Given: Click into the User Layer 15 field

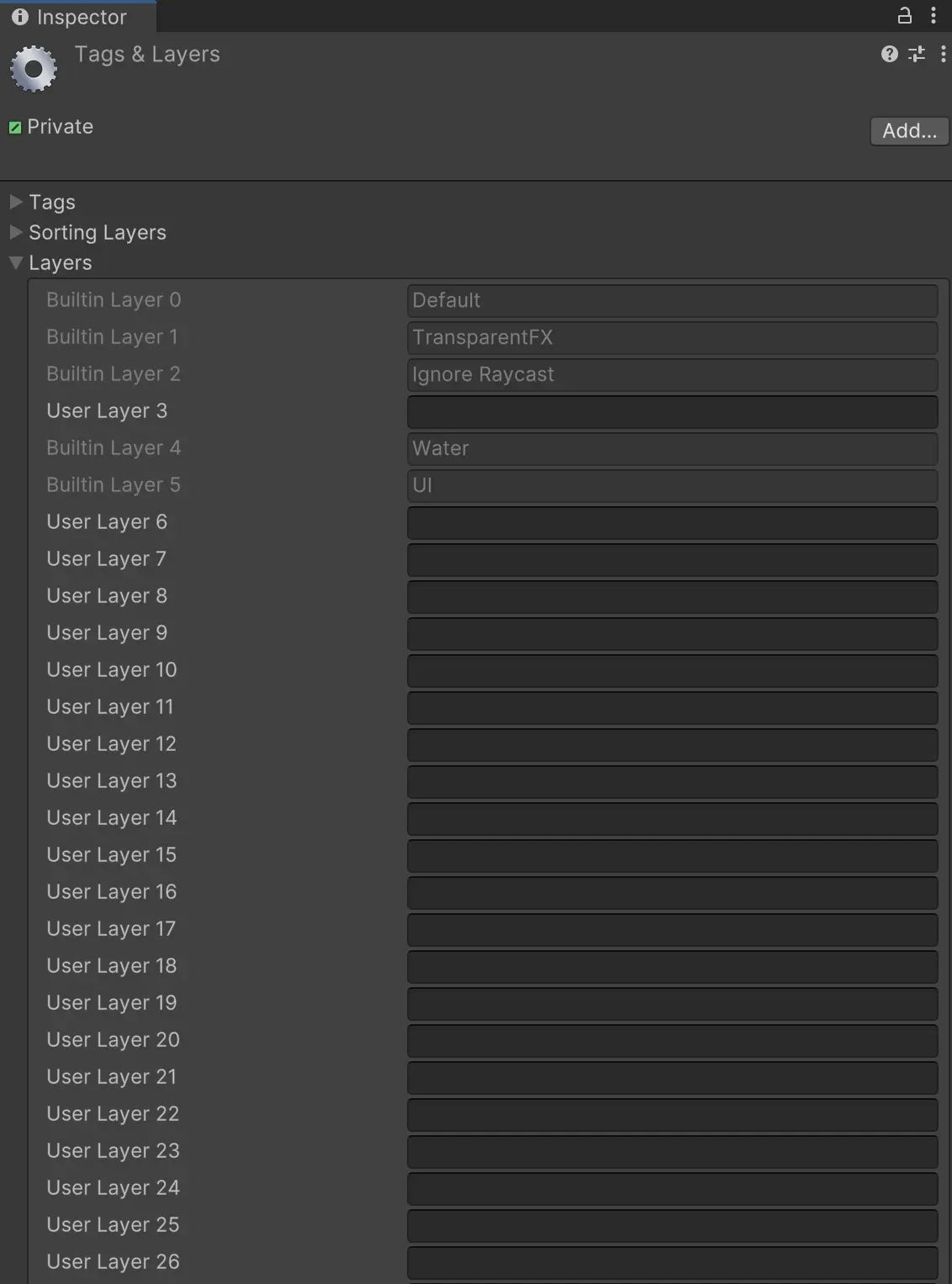Looking at the screenshot, I should [672, 855].
